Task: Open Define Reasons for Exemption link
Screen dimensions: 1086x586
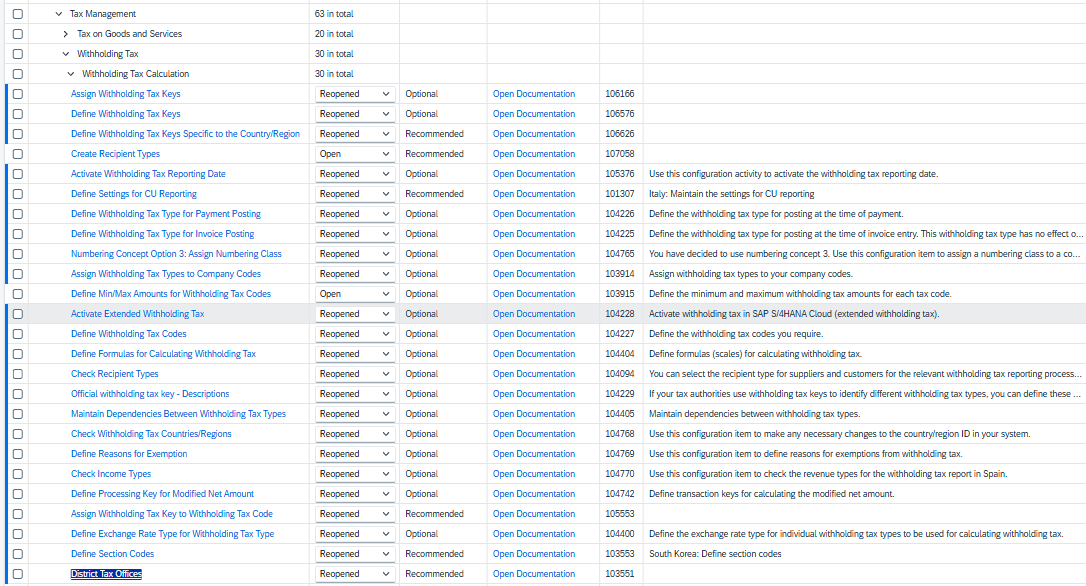Action: point(129,454)
